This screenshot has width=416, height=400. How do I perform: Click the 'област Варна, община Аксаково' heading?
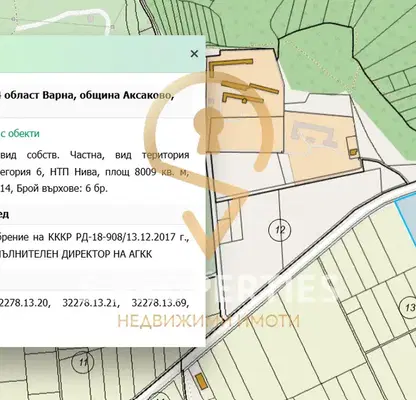(108, 95)
